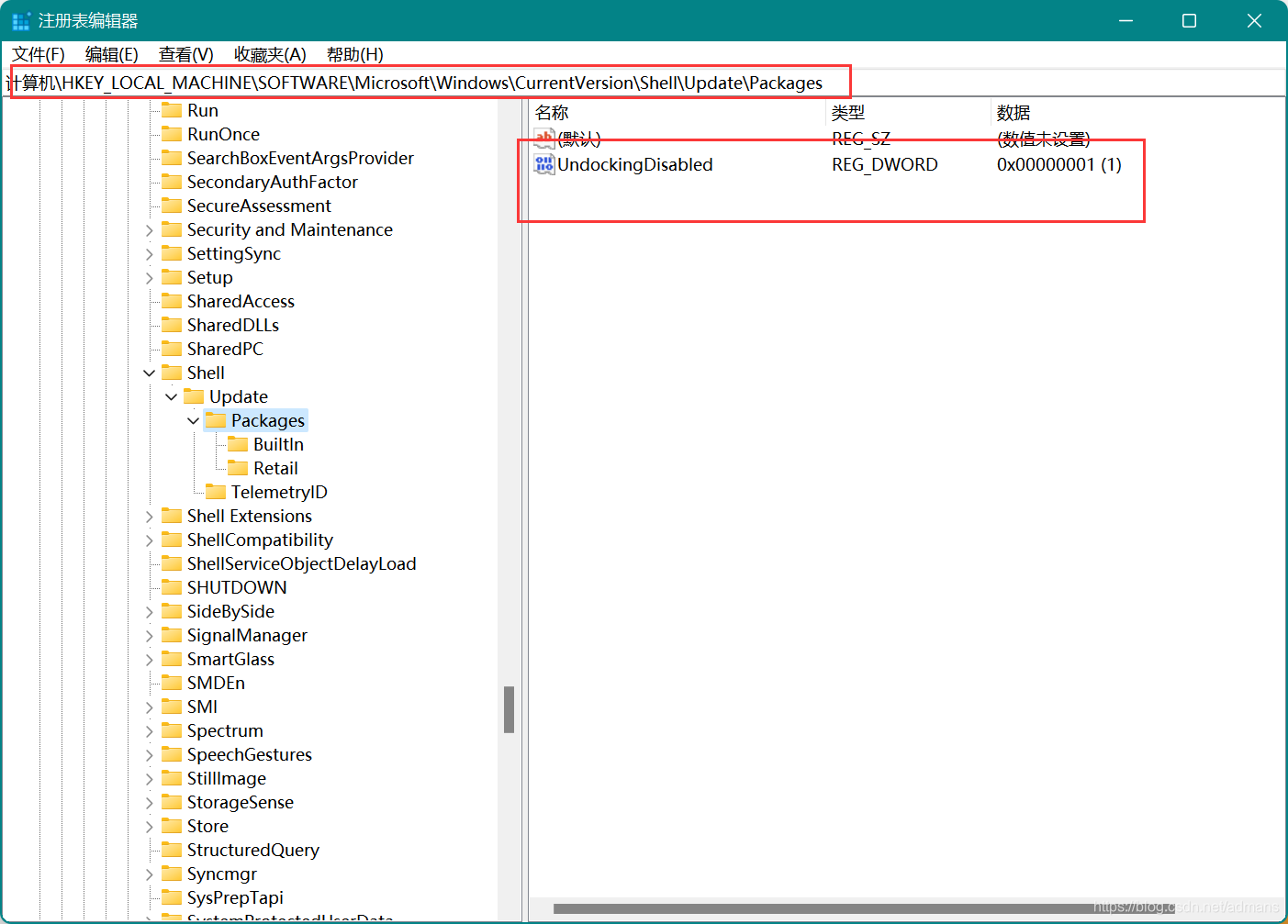Click the SearchBoxEventArgsProvider folder icon
Image resolution: width=1288 pixels, height=924 pixels.
(x=172, y=158)
